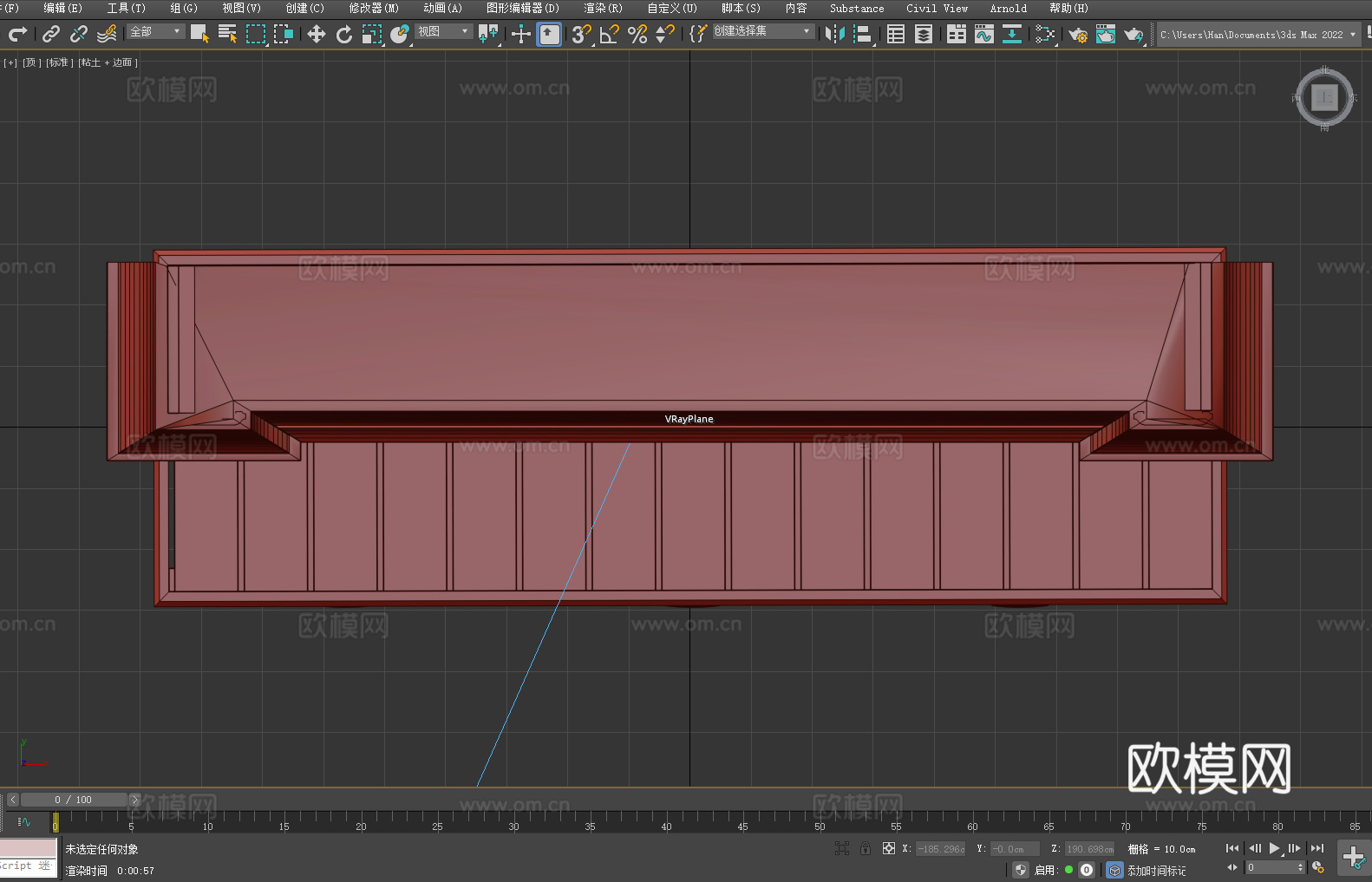Click Render Production teapot icon
The height and width of the screenshot is (882, 1372).
coord(1134,34)
